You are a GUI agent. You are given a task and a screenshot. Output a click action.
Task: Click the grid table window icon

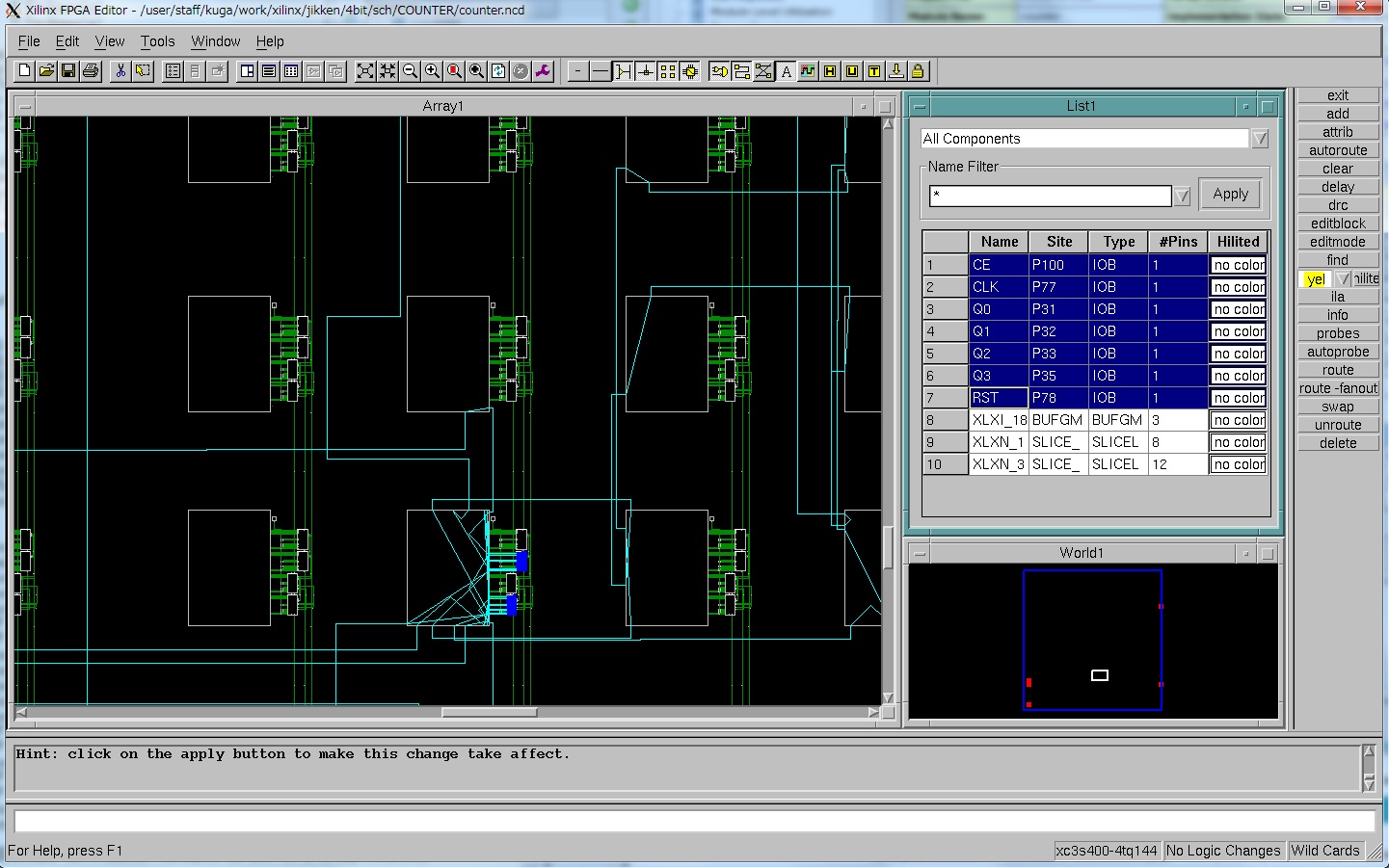click(291, 71)
